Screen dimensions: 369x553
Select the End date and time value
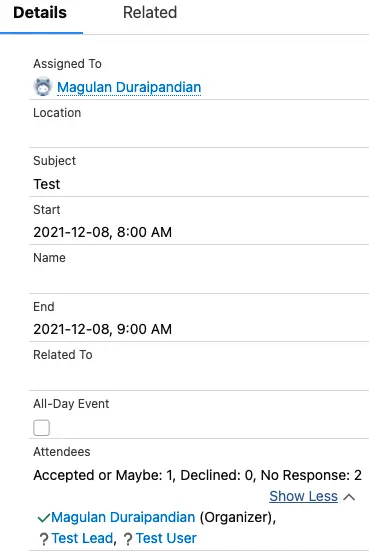[x=103, y=329]
